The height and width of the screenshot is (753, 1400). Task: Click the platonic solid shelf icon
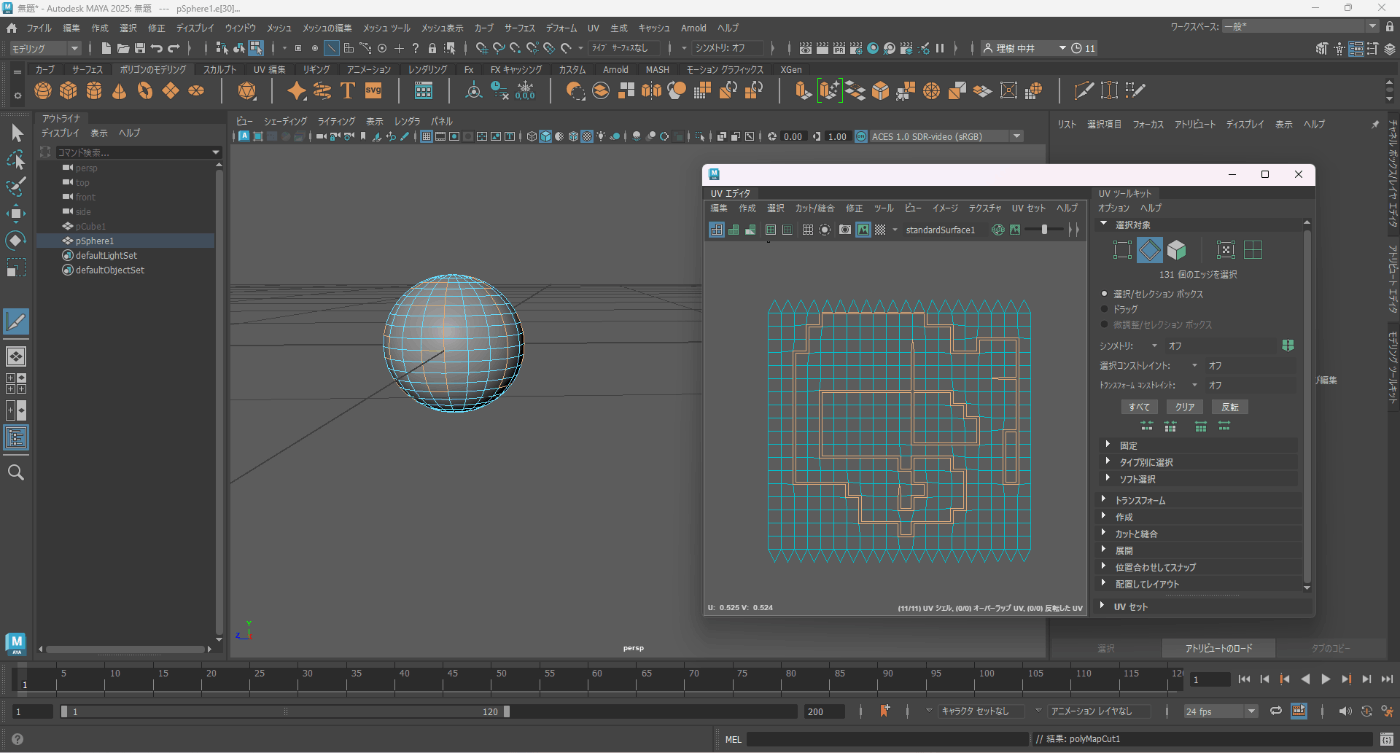coord(247,91)
